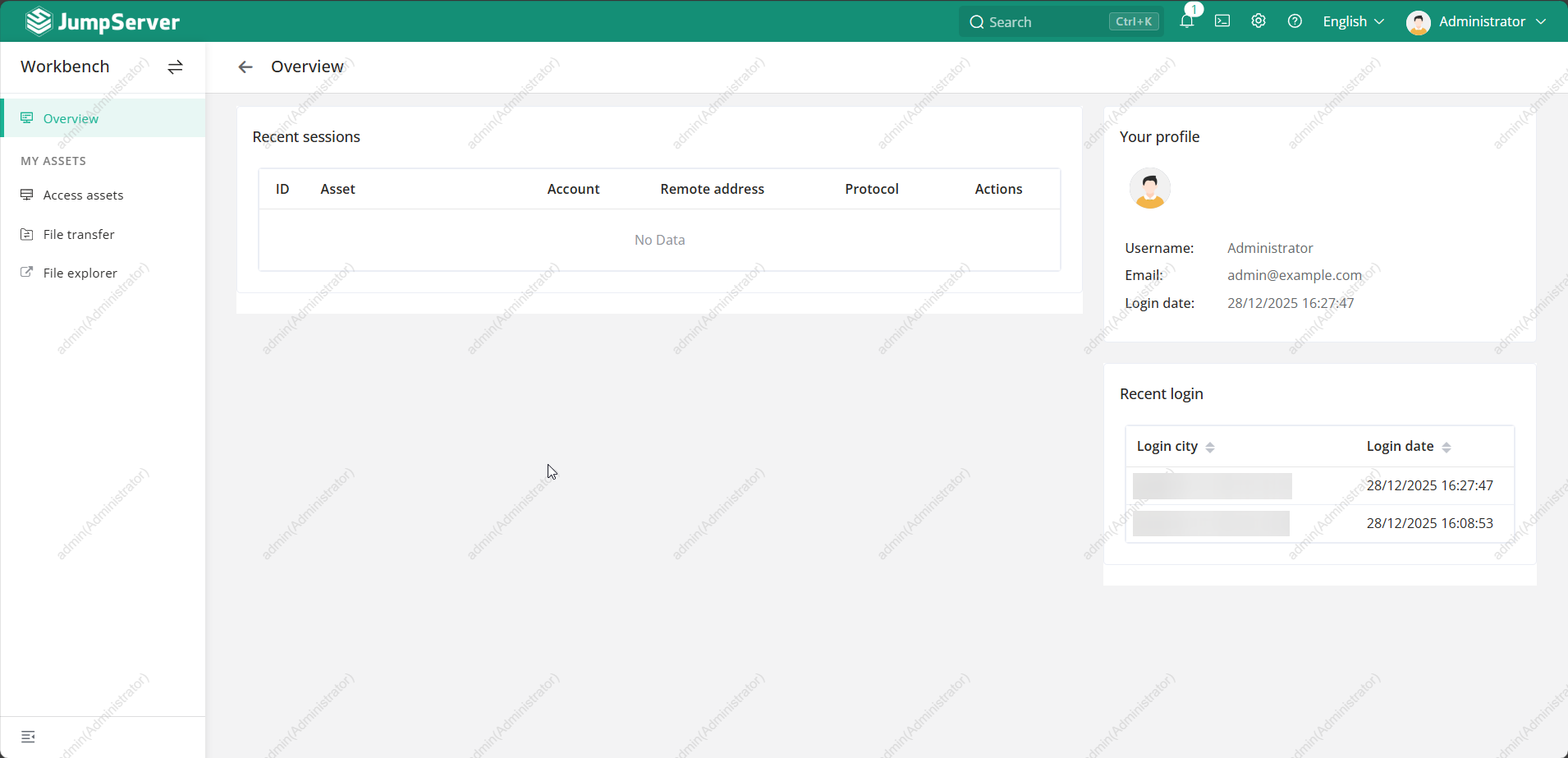The image size is (1568, 758).
Task: Click the JumpServer logo
Action: click(x=103, y=21)
